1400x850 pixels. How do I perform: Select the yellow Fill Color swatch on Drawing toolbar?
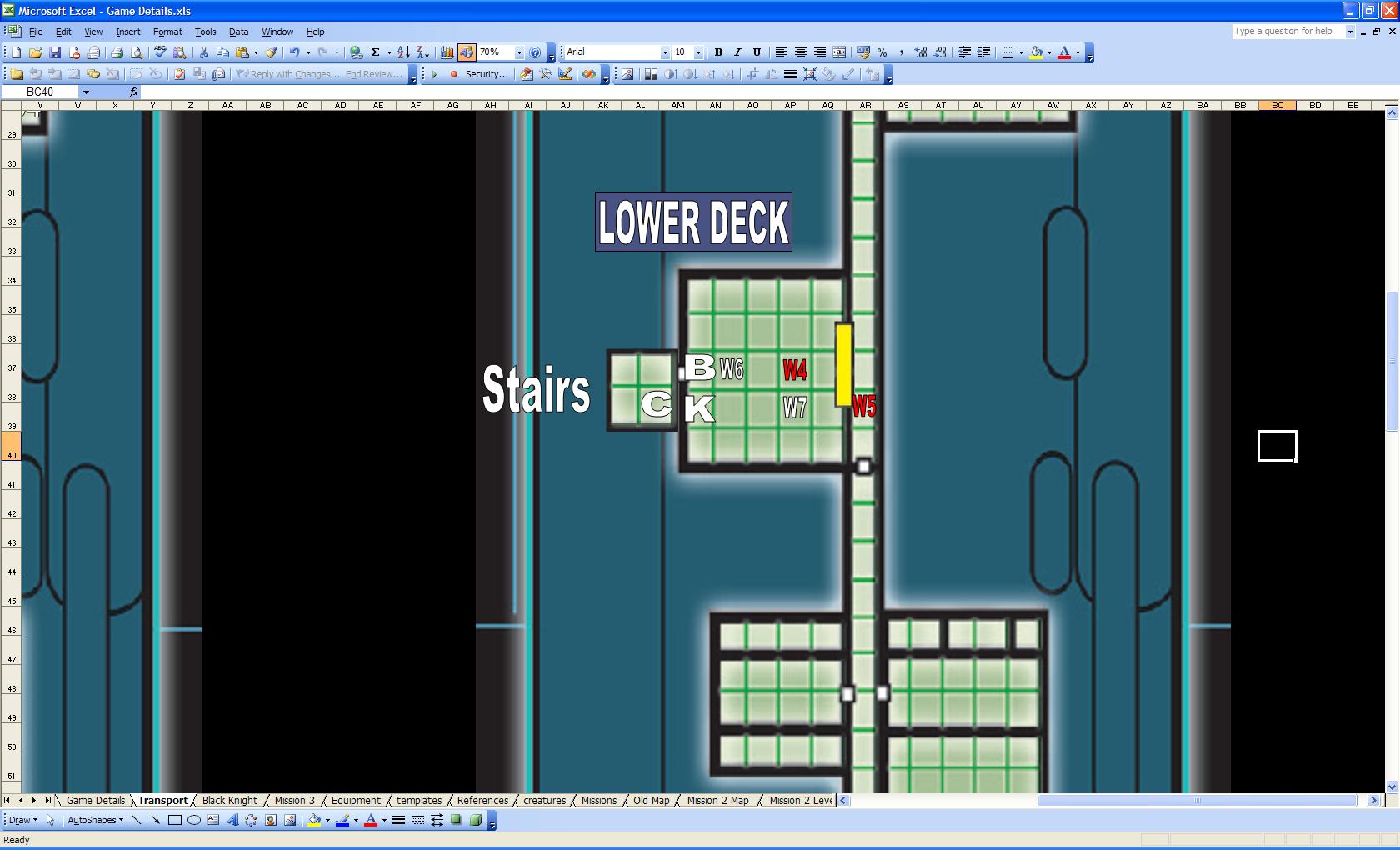314,820
